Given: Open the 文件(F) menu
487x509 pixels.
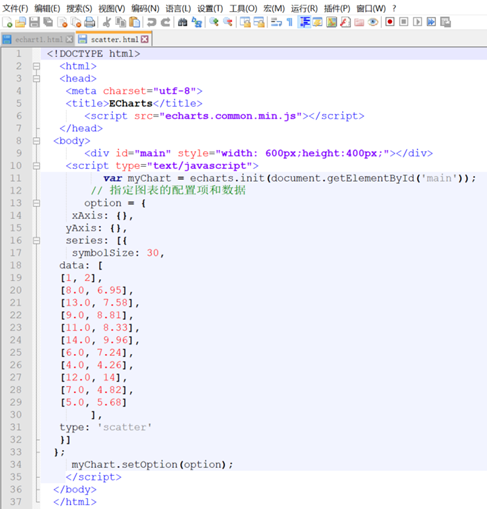Looking at the screenshot, I should 15,8.
